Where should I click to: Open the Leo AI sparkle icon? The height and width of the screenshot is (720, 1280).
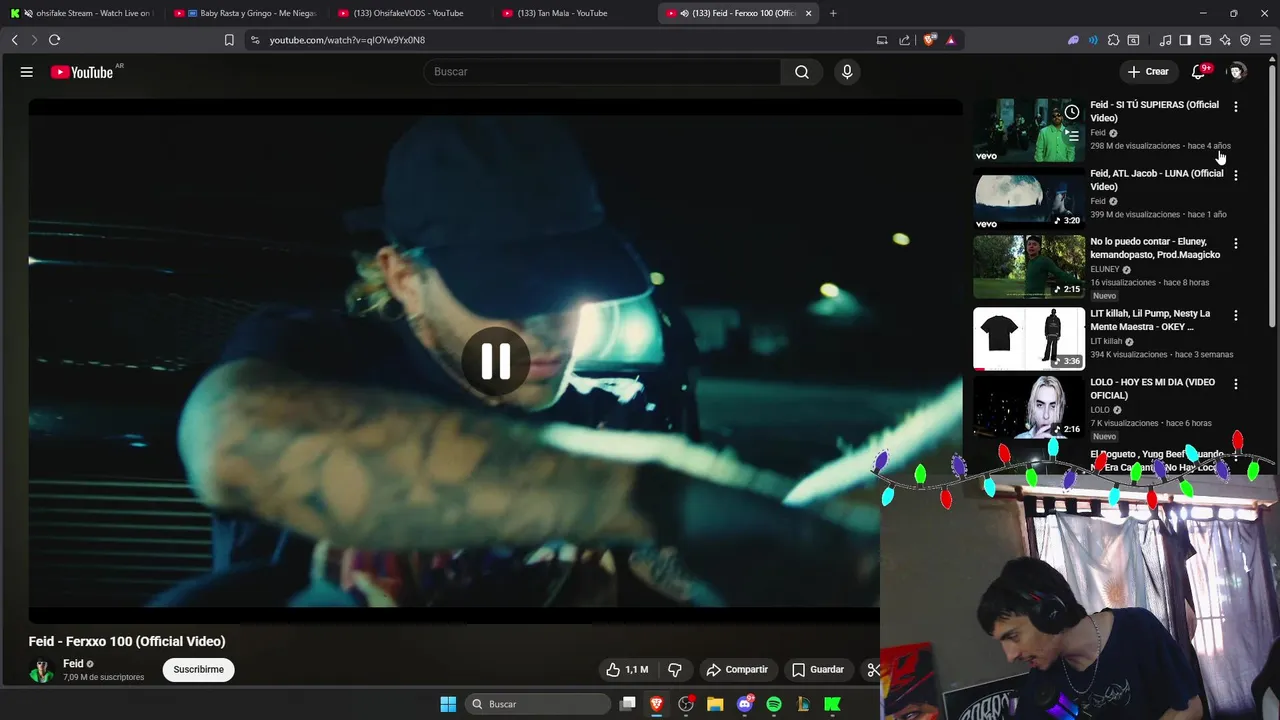[x=1225, y=40]
